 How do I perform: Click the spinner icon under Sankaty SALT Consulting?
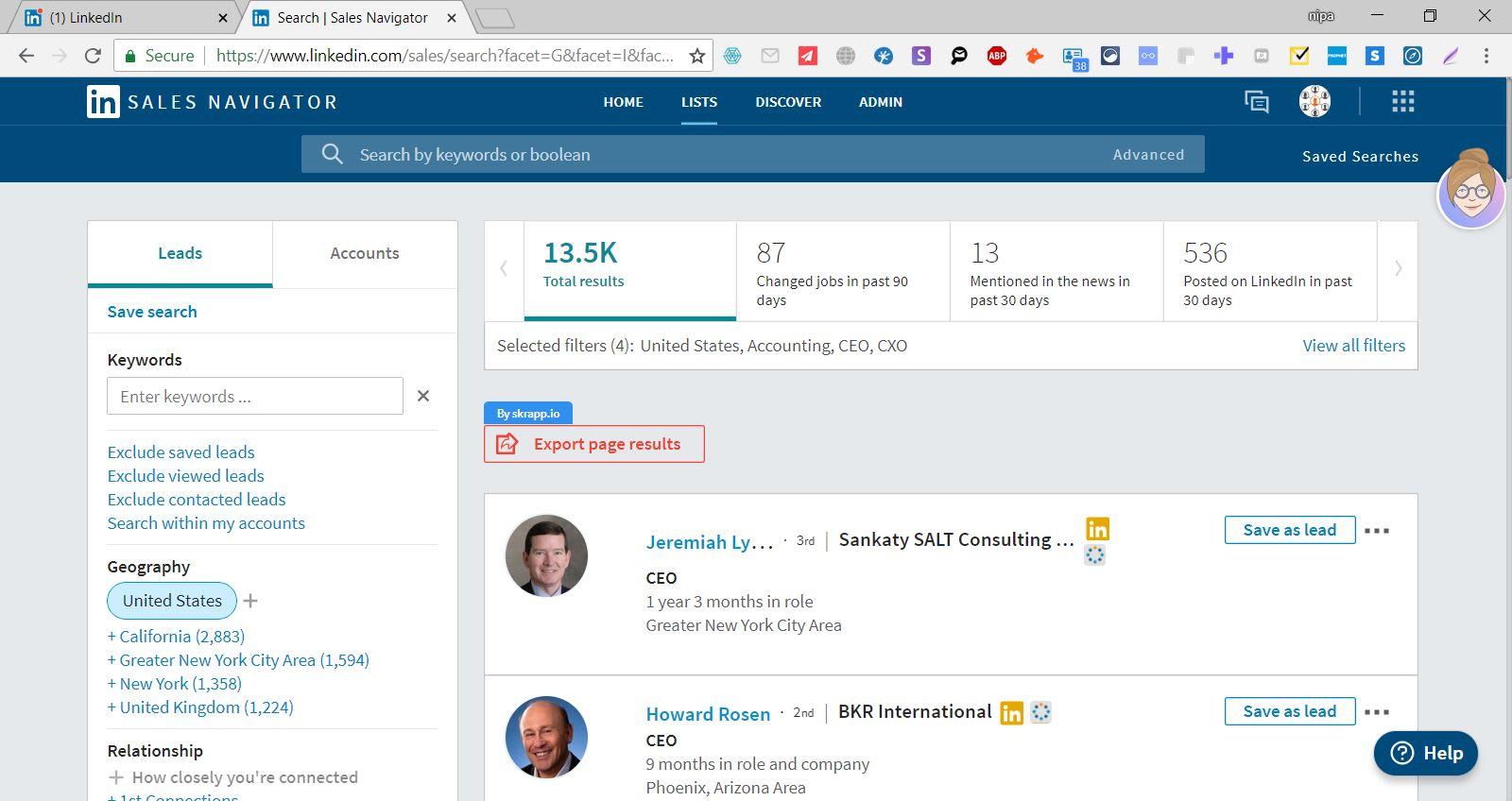[1094, 555]
